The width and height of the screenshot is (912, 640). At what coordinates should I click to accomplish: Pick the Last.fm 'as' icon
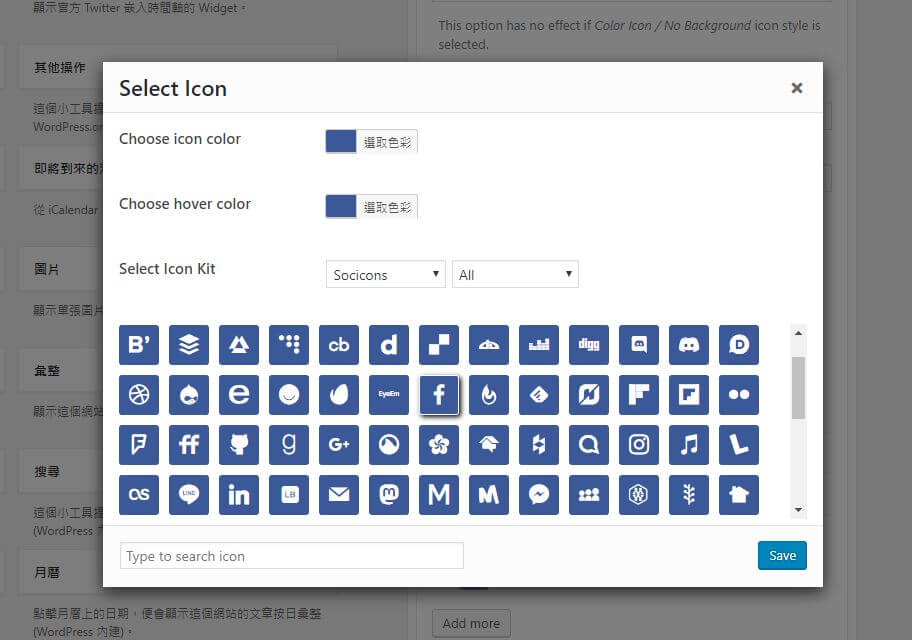click(139, 495)
